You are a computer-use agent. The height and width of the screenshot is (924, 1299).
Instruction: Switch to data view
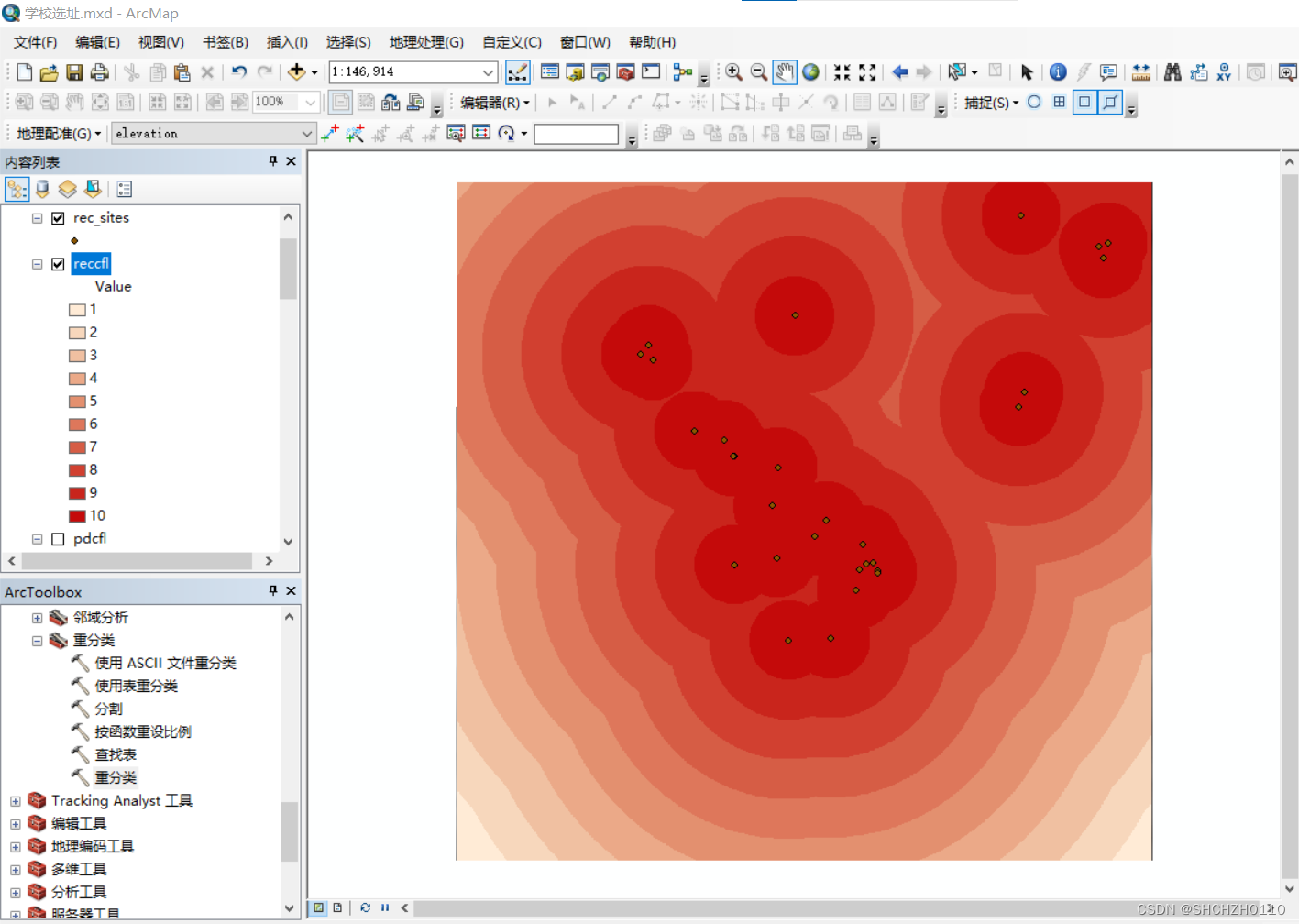point(318,907)
